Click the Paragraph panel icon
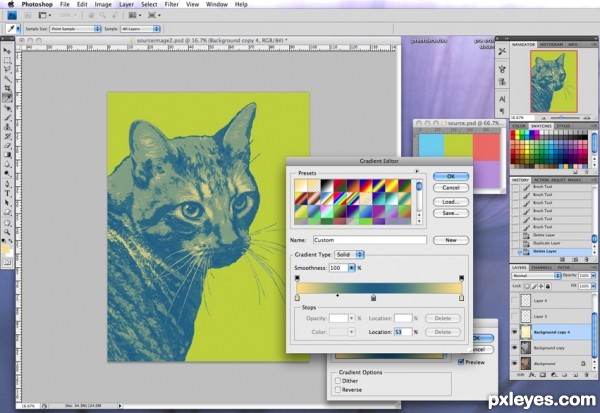 tap(502, 111)
